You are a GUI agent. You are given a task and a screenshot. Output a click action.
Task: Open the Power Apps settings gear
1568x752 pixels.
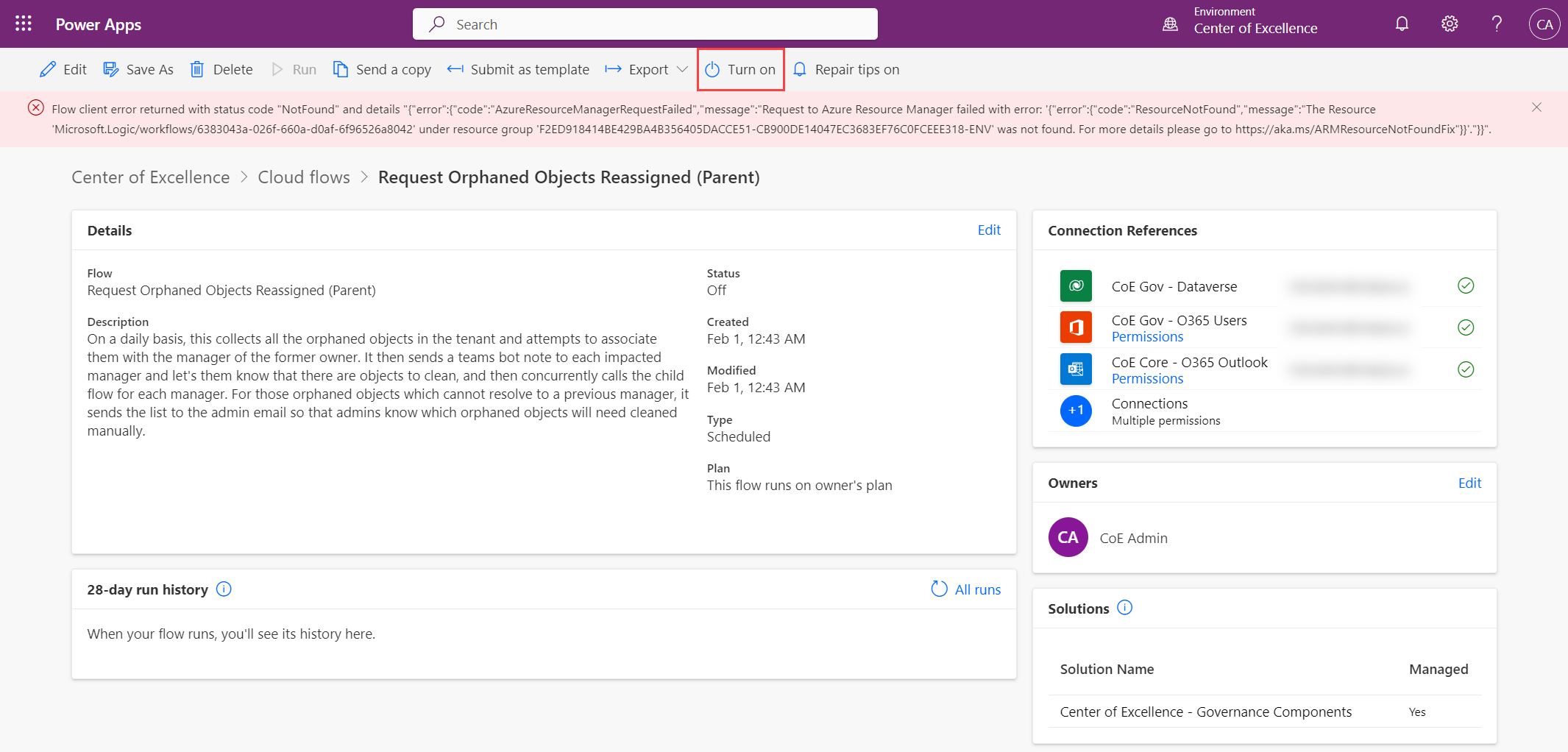point(1448,23)
